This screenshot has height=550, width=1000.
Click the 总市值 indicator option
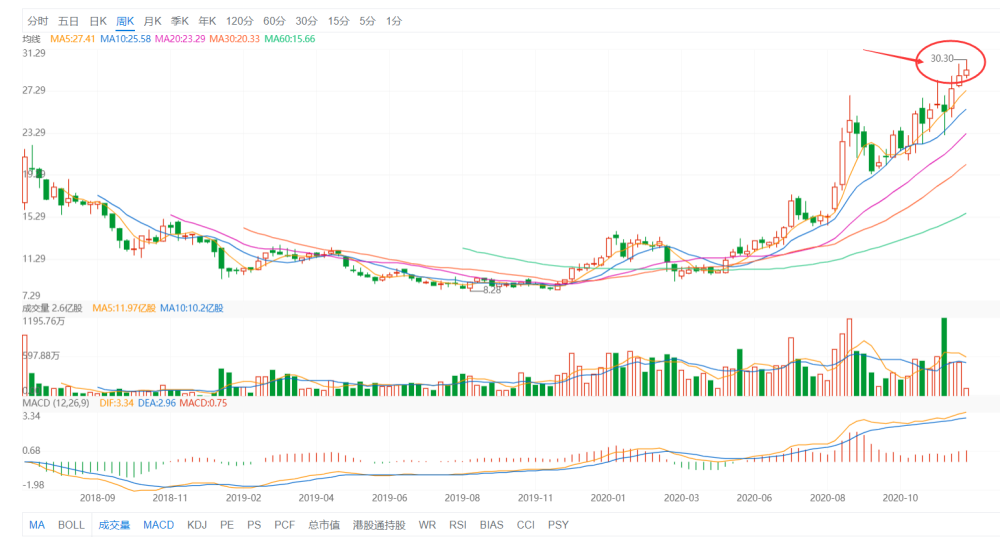(322, 524)
